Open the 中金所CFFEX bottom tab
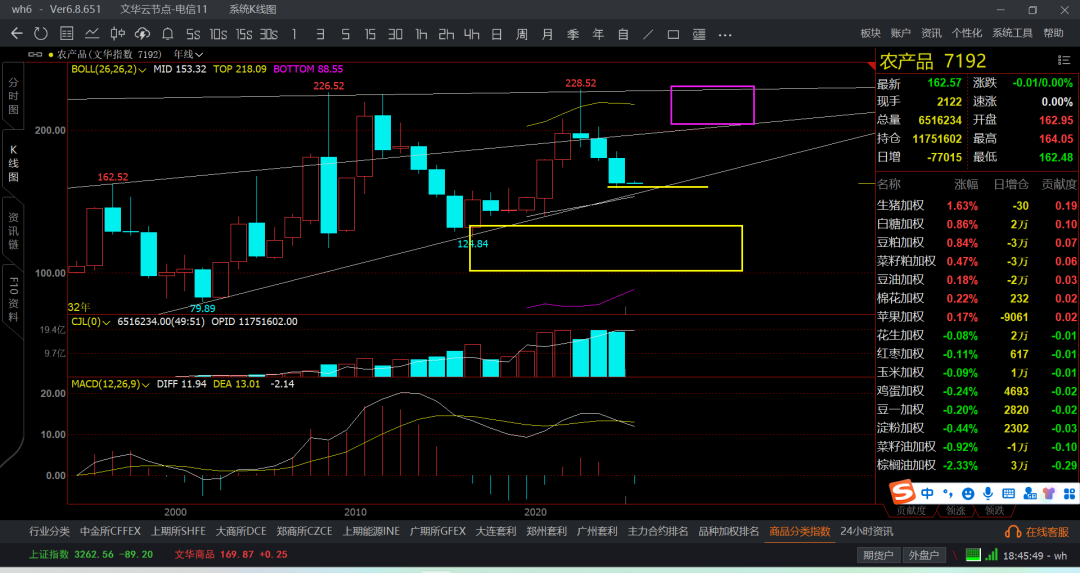This screenshot has width=1080, height=573. click(110, 532)
